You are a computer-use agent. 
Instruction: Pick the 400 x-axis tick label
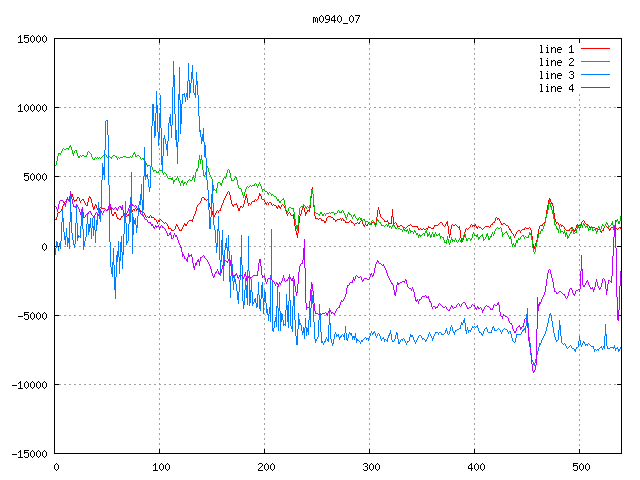(475, 467)
